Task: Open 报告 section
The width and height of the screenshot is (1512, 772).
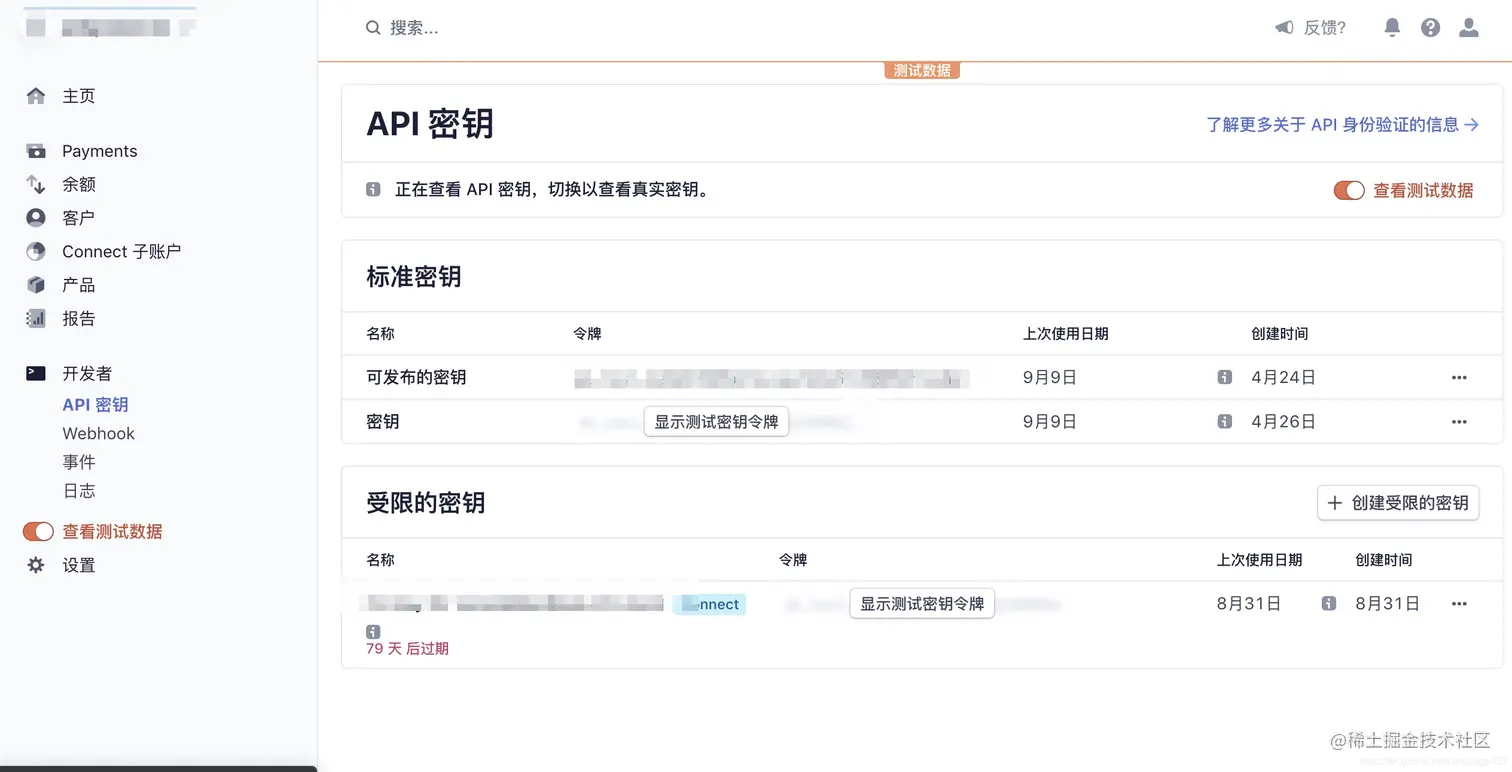Action: pyautogui.click(x=79, y=319)
